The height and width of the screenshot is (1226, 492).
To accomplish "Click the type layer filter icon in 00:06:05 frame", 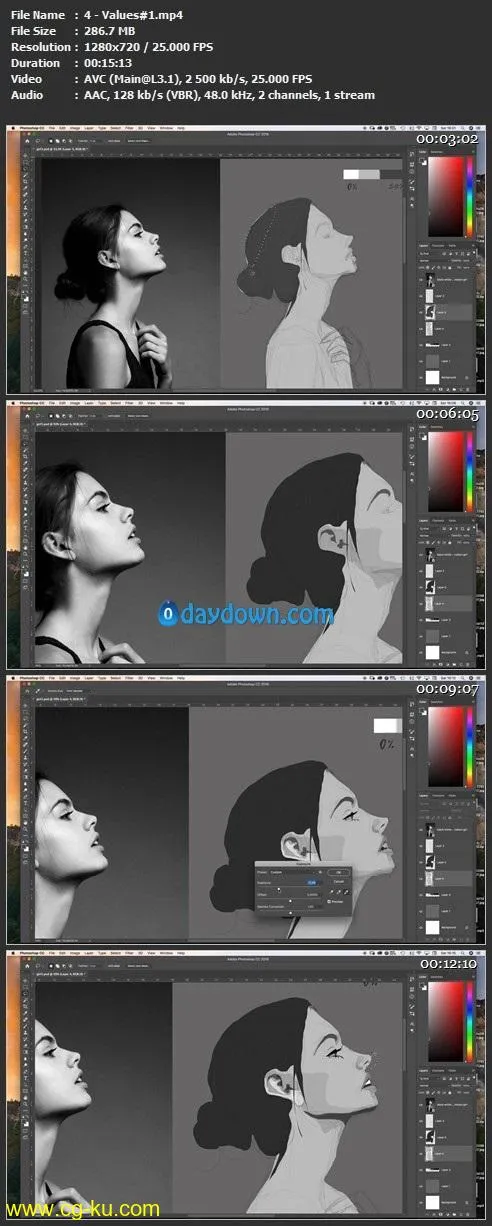I will pos(456,528).
